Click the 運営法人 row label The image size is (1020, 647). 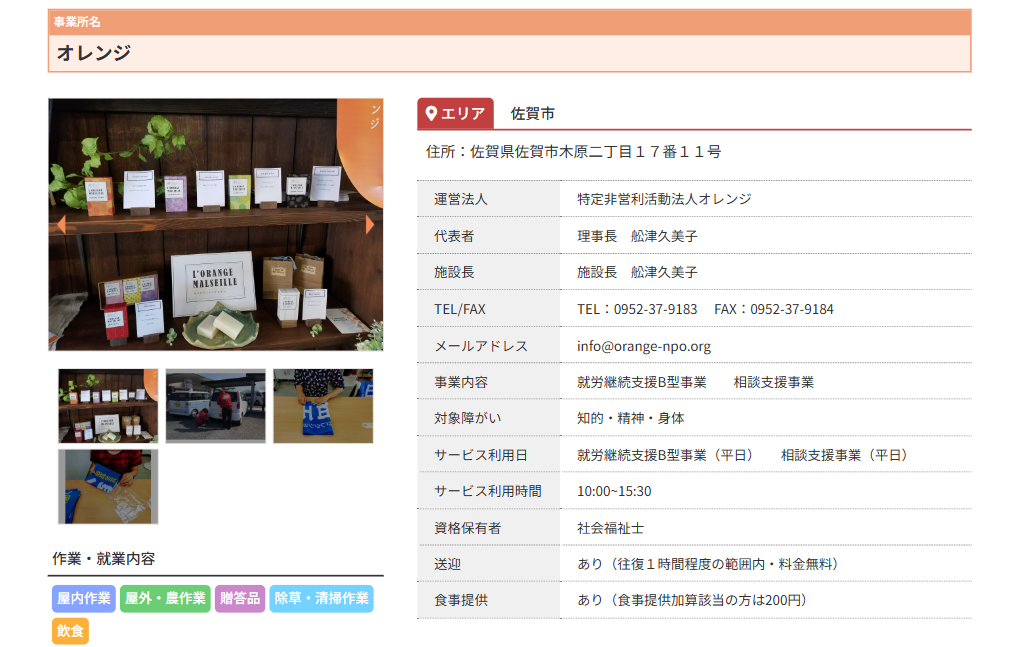pyautogui.click(x=461, y=199)
